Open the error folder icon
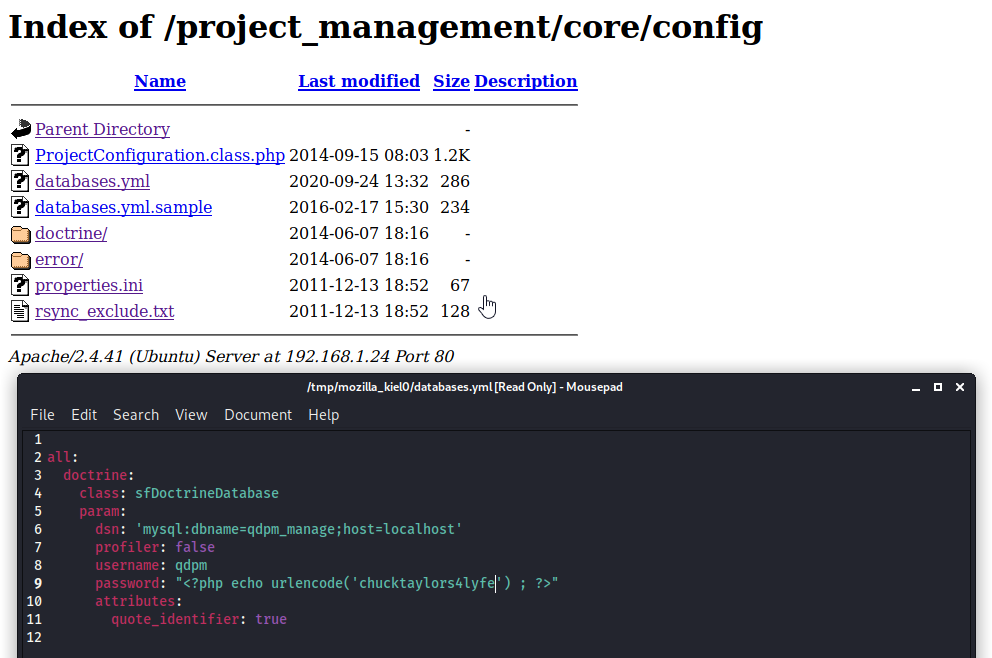This screenshot has height=658, width=992. click(x=20, y=259)
